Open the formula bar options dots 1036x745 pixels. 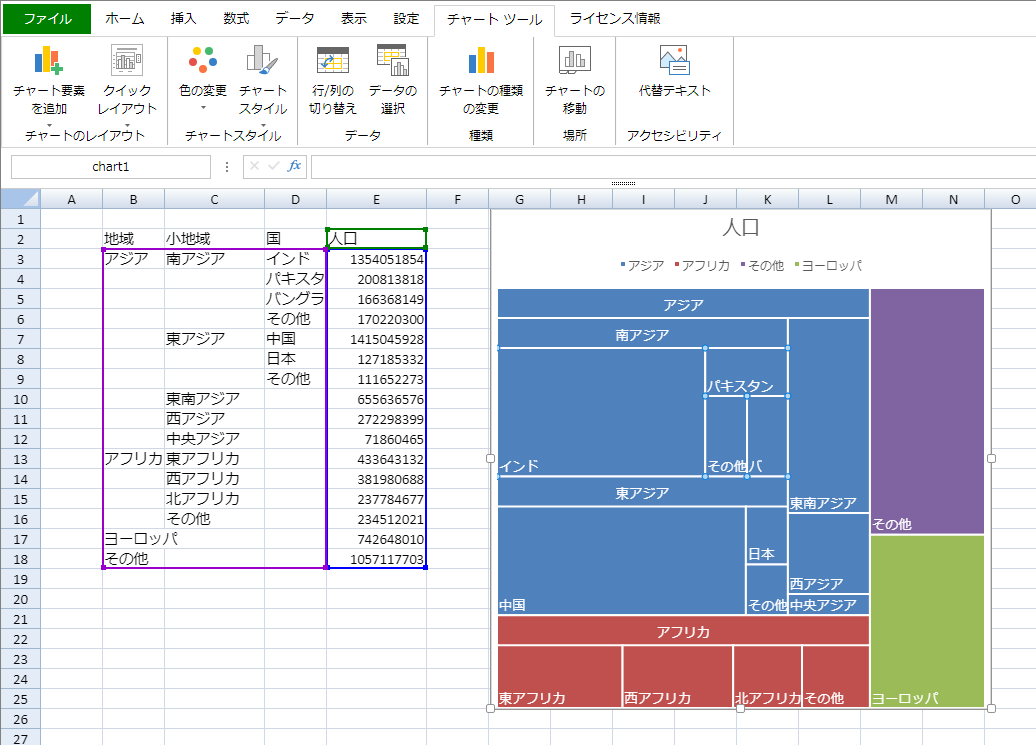coord(227,166)
